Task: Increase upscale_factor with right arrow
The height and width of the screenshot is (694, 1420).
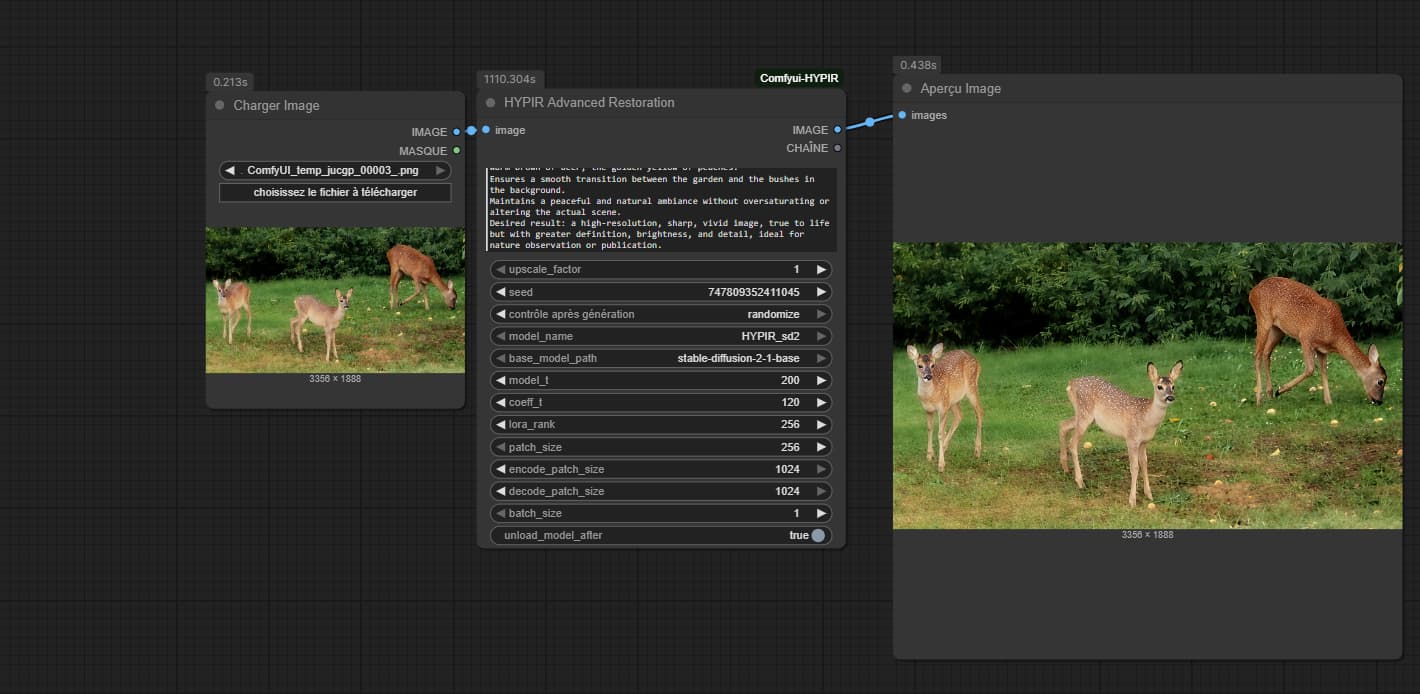Action: 821,270
